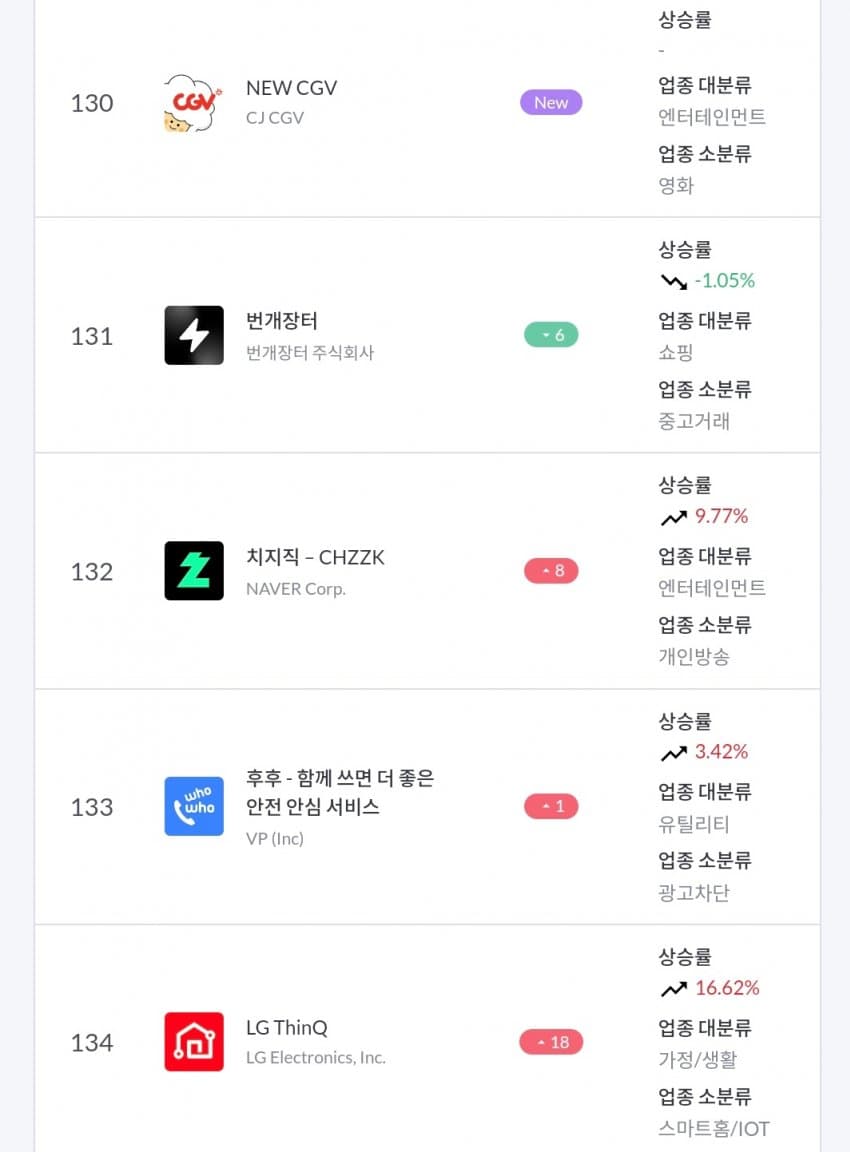Click the green down 6 rank badge

click(x=551, y=335)
